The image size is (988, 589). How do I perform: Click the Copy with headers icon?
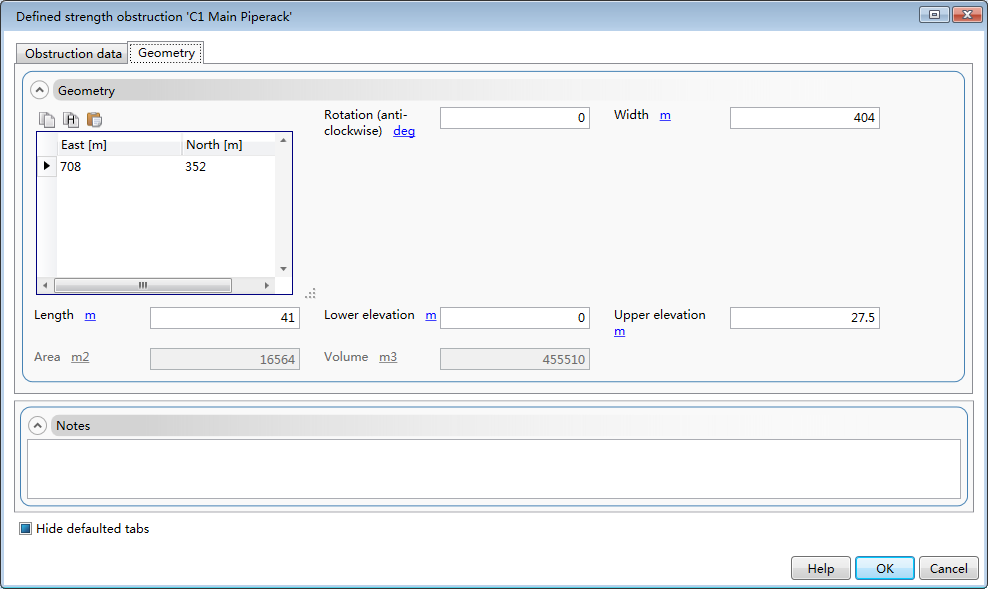coord(71,120)
